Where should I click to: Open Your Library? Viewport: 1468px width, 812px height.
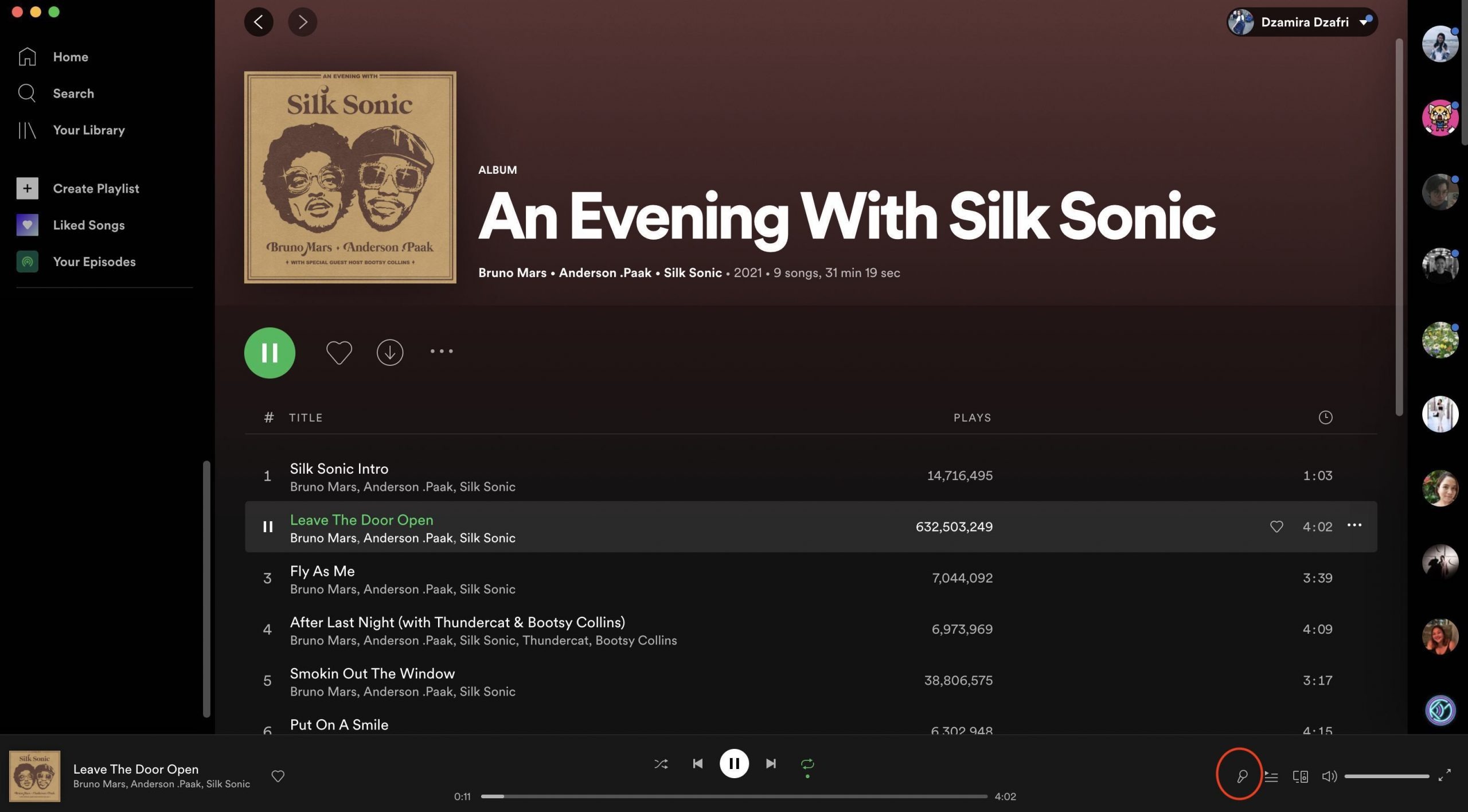[71, 130]
